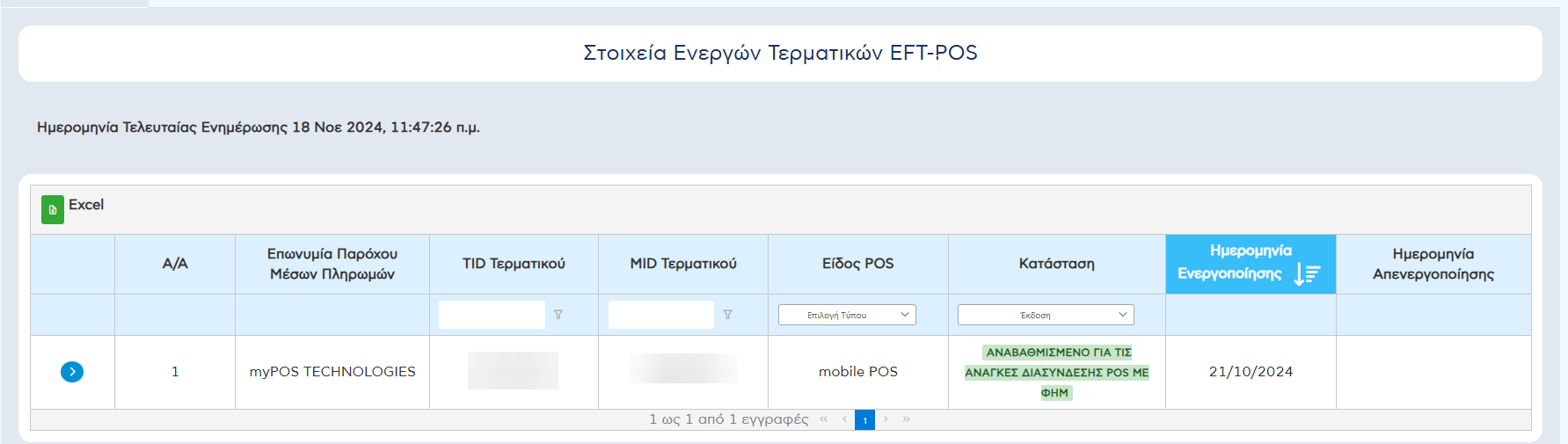The width and height of the screenshot is (1568, 444).
Task: Click the green Excel export icon
Action: click(53, 209)
